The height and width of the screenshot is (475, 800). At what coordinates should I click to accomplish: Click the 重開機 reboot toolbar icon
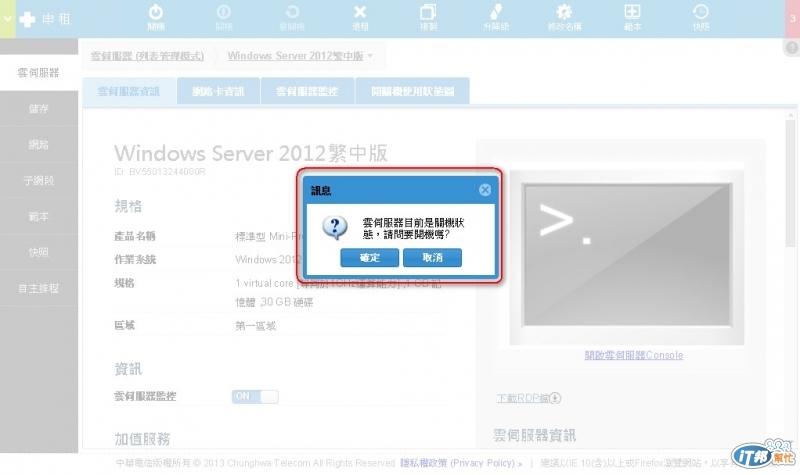point(292,17)
